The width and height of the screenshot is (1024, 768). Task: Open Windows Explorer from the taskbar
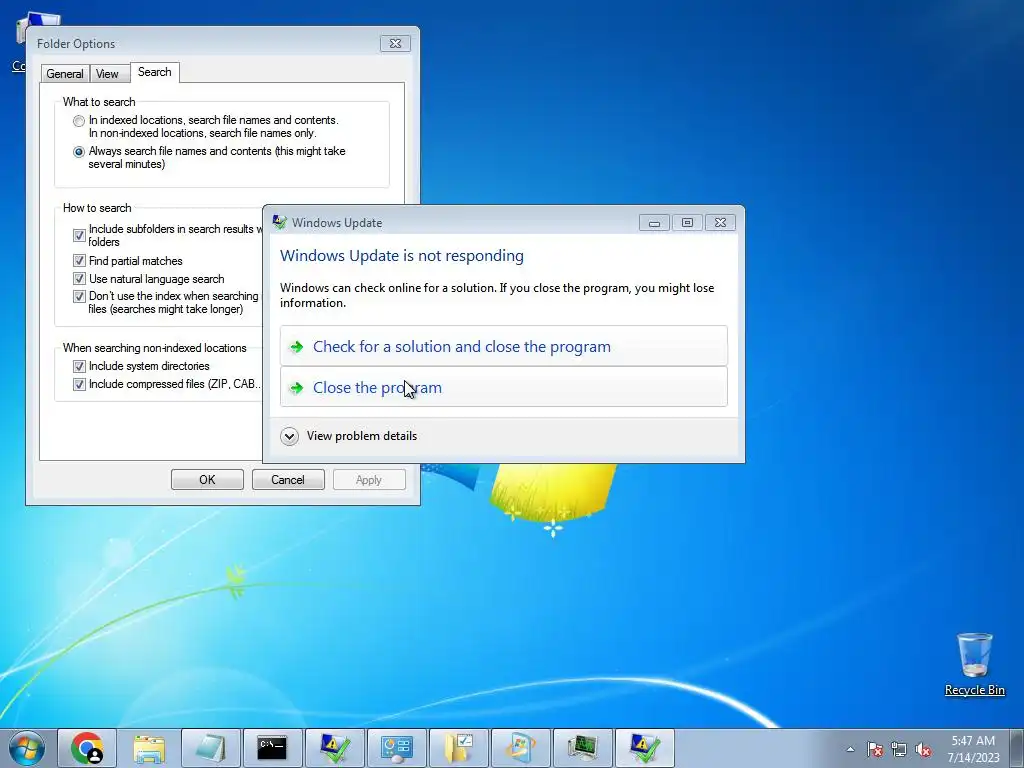[148, 748]
